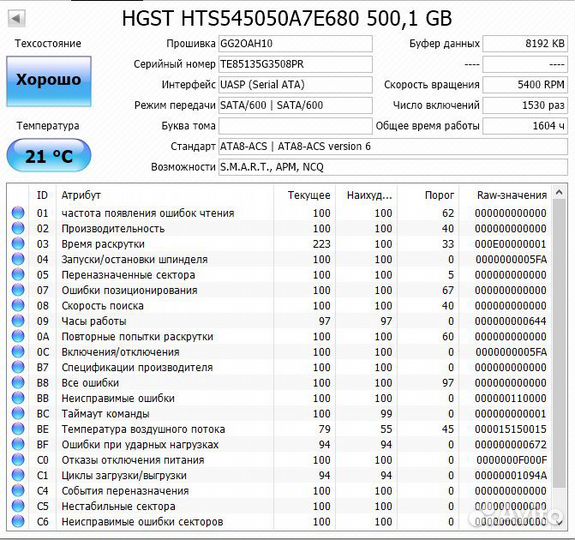Click the previous disk arrow button
The height and width of the screenshot is (540, 575).
pos(17,18)
